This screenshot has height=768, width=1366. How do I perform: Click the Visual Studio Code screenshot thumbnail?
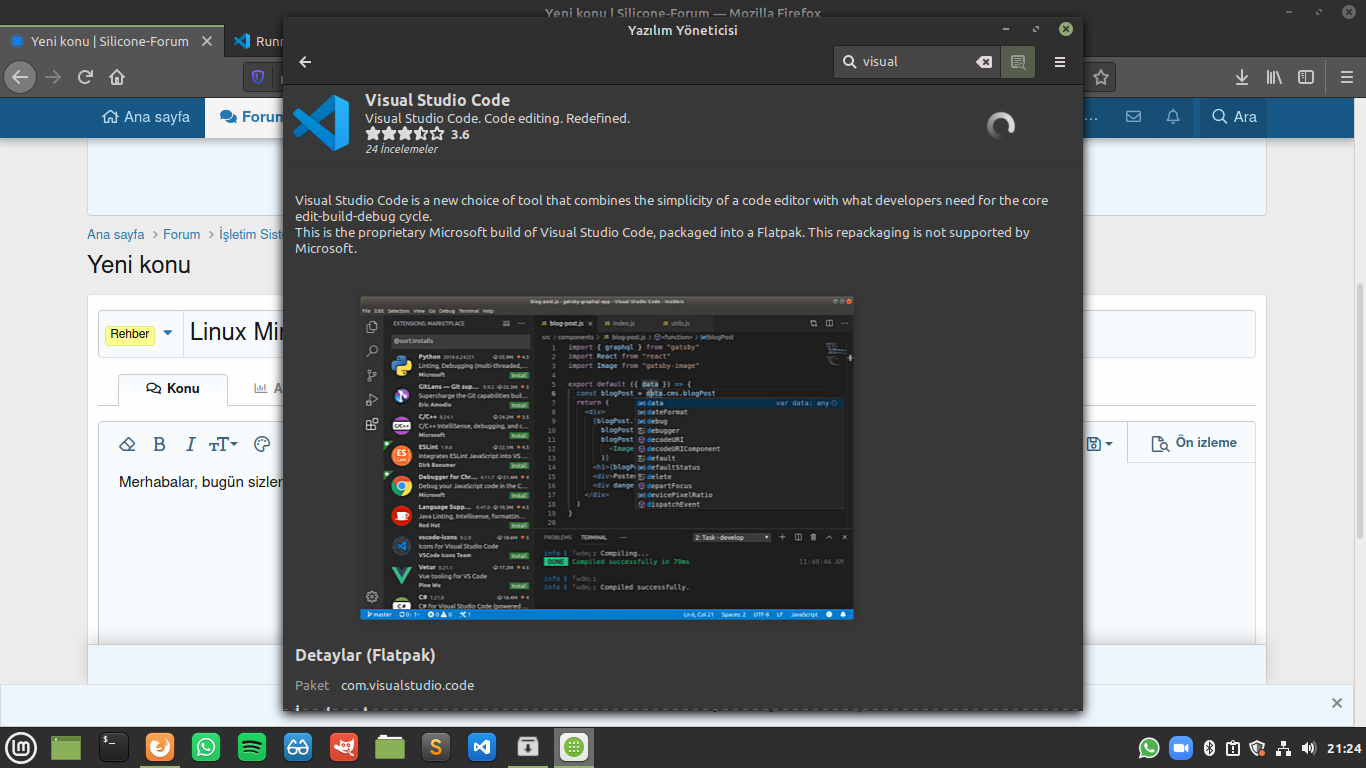[607, 458]
